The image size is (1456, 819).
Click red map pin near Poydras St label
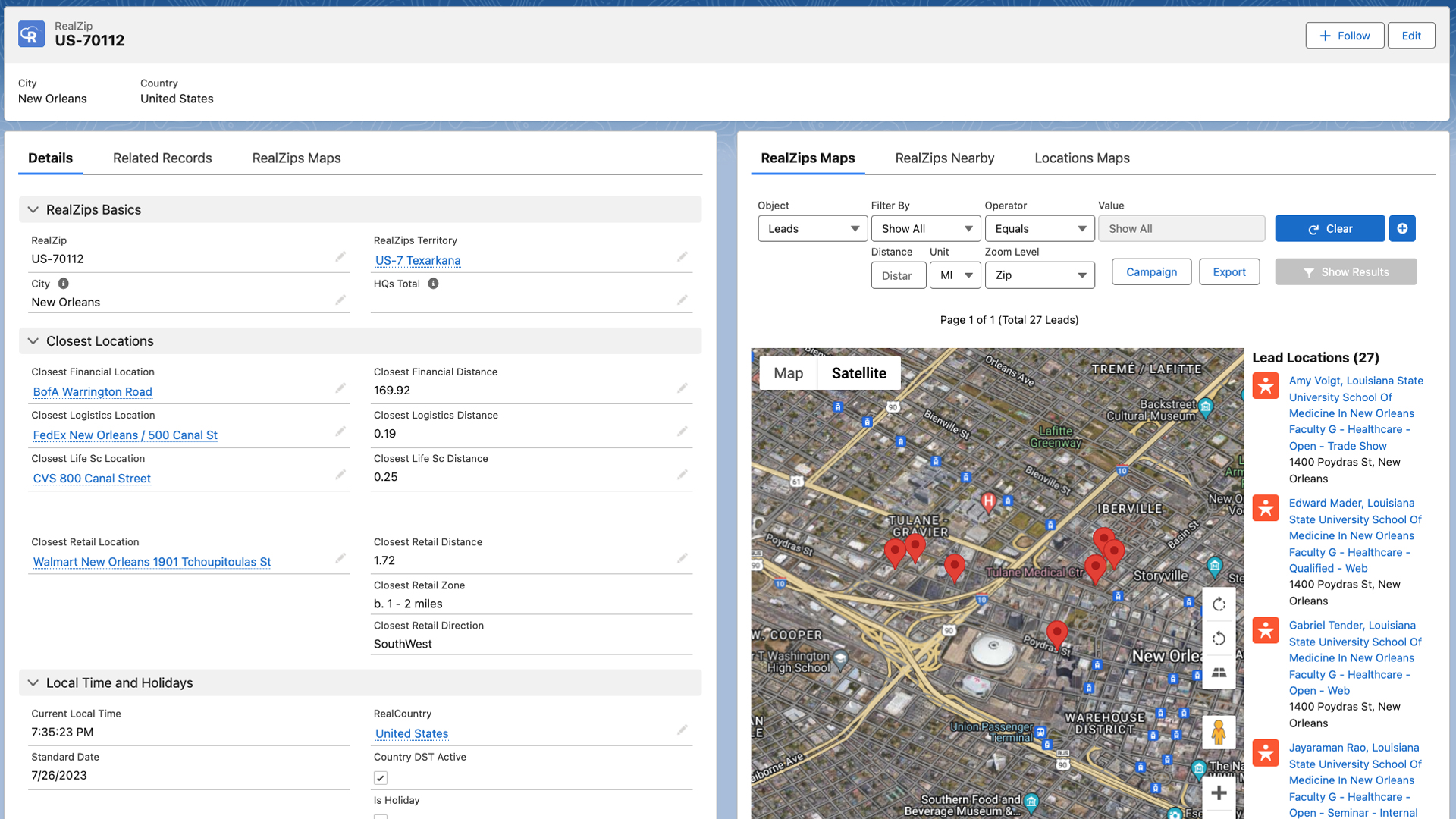click(x=1056, y=635)
